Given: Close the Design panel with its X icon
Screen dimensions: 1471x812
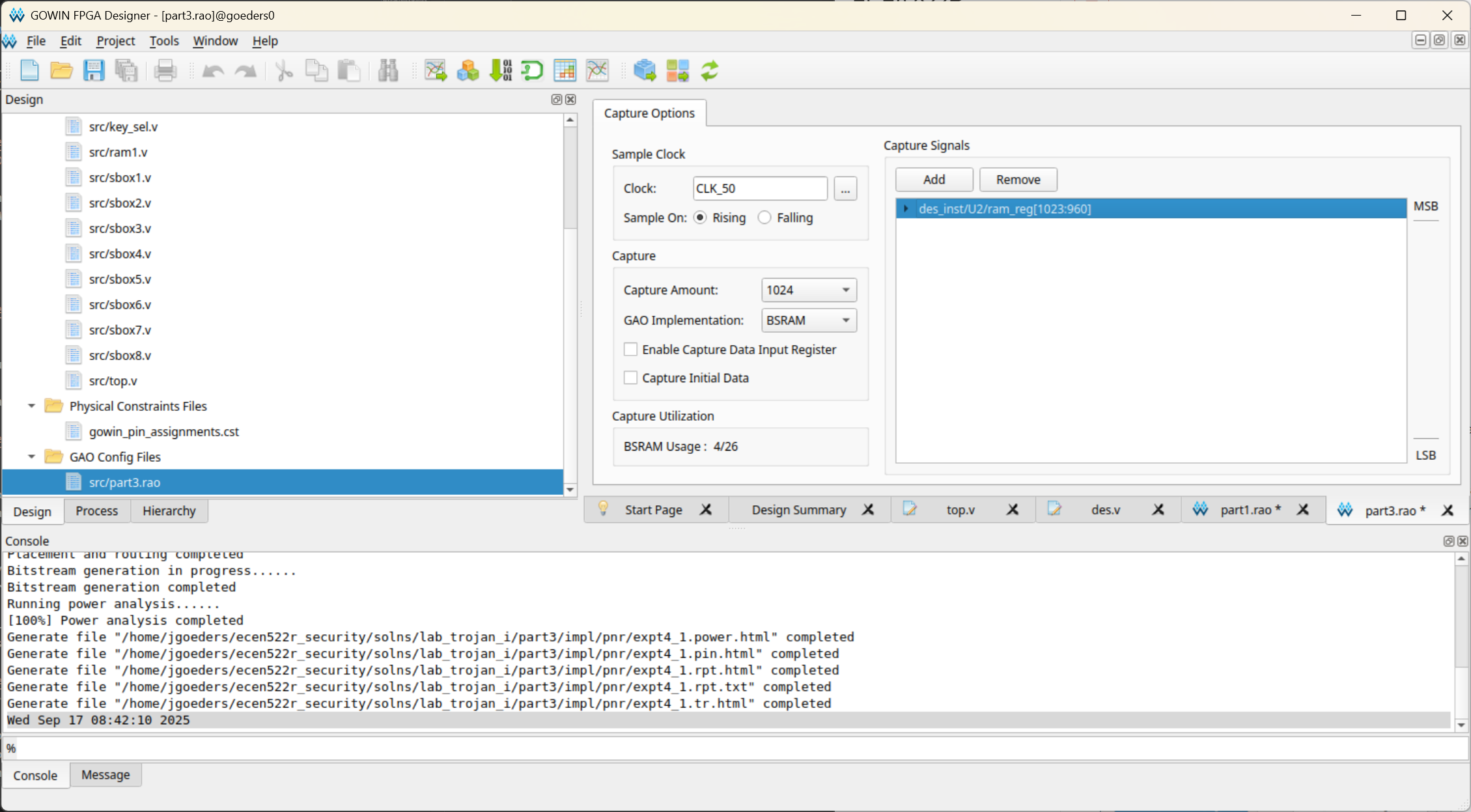Looking at the screenshot, I should (x=570, y=100).
